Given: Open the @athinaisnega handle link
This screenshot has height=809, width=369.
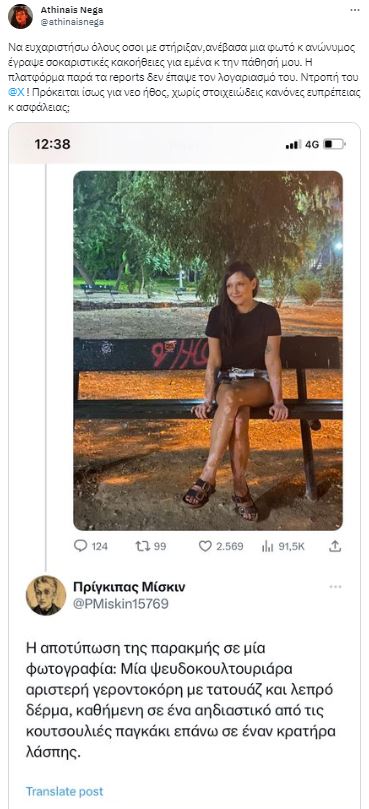Looking at the screenshot, I should [72, 22].
